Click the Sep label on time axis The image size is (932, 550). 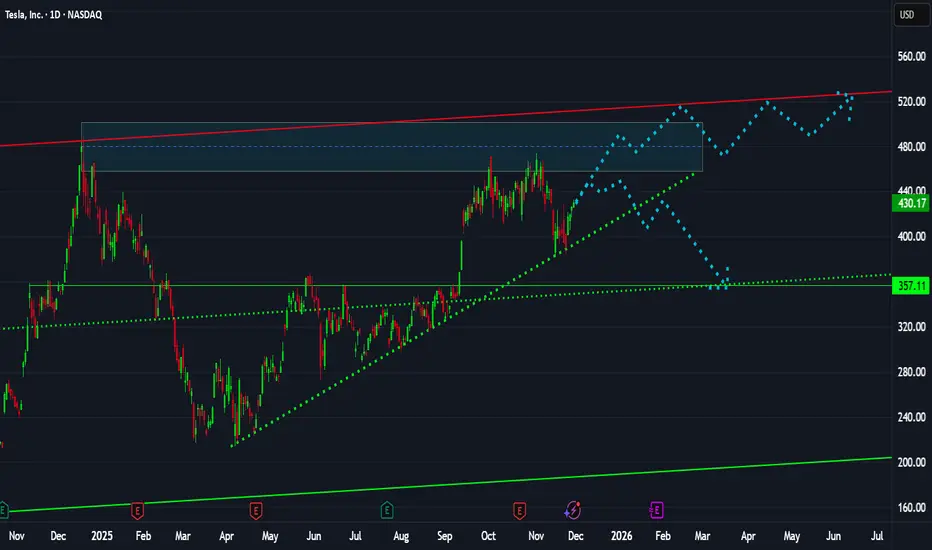pos(445,536)
